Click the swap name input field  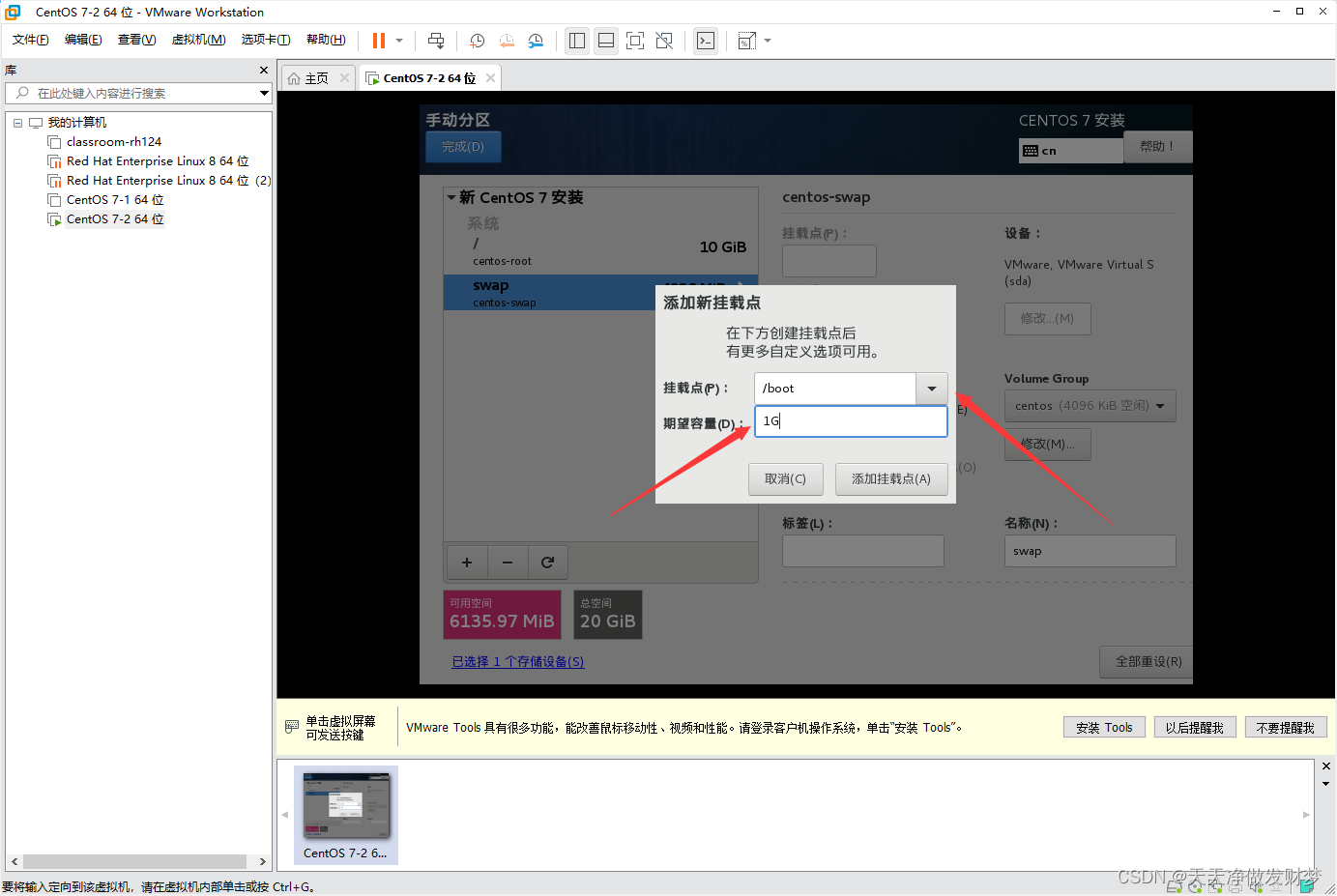[1090, 551]
